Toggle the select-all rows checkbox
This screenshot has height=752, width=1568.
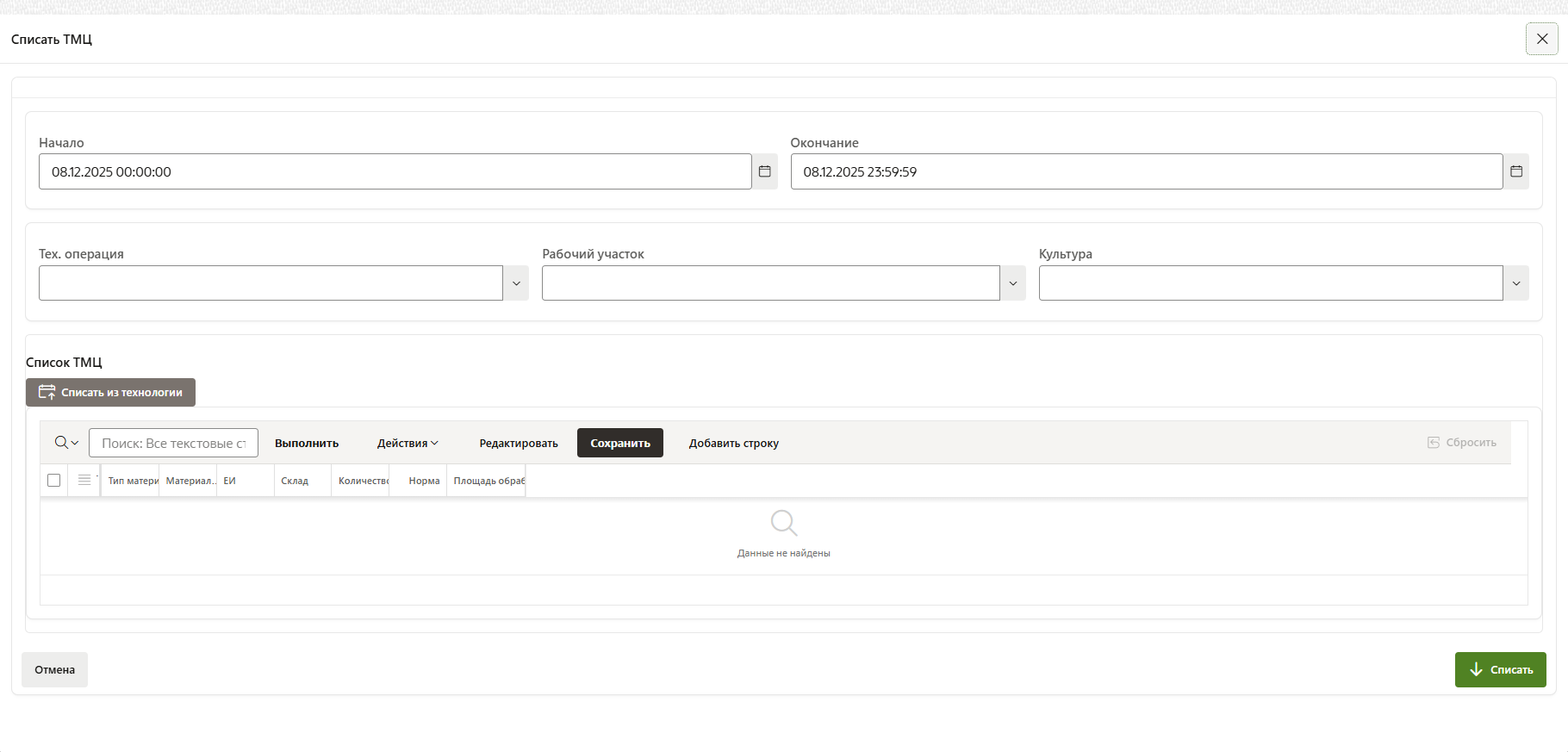(54, 481)
